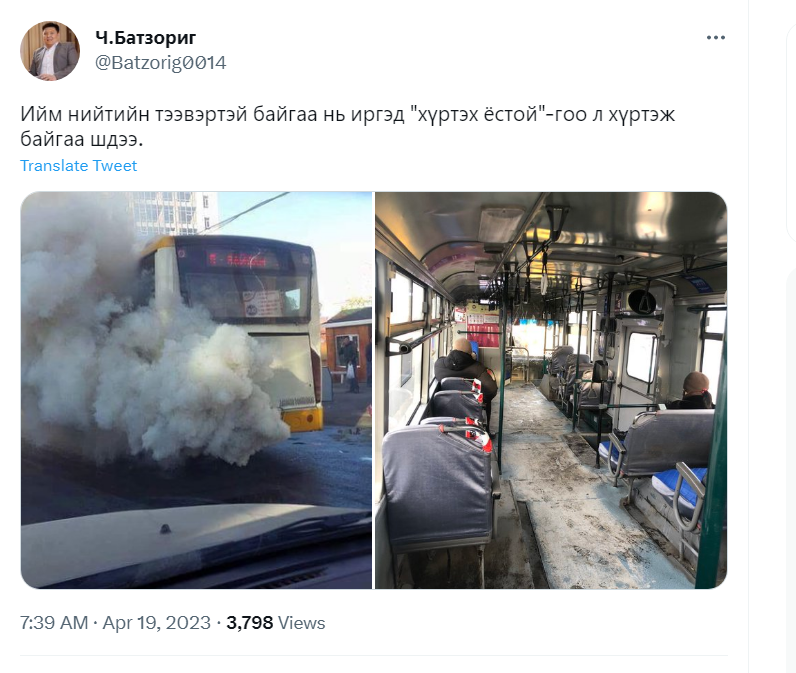Open the bus interior photo
Screen dimensions: 796x673
pyautogui.click(x=551, y=390)
